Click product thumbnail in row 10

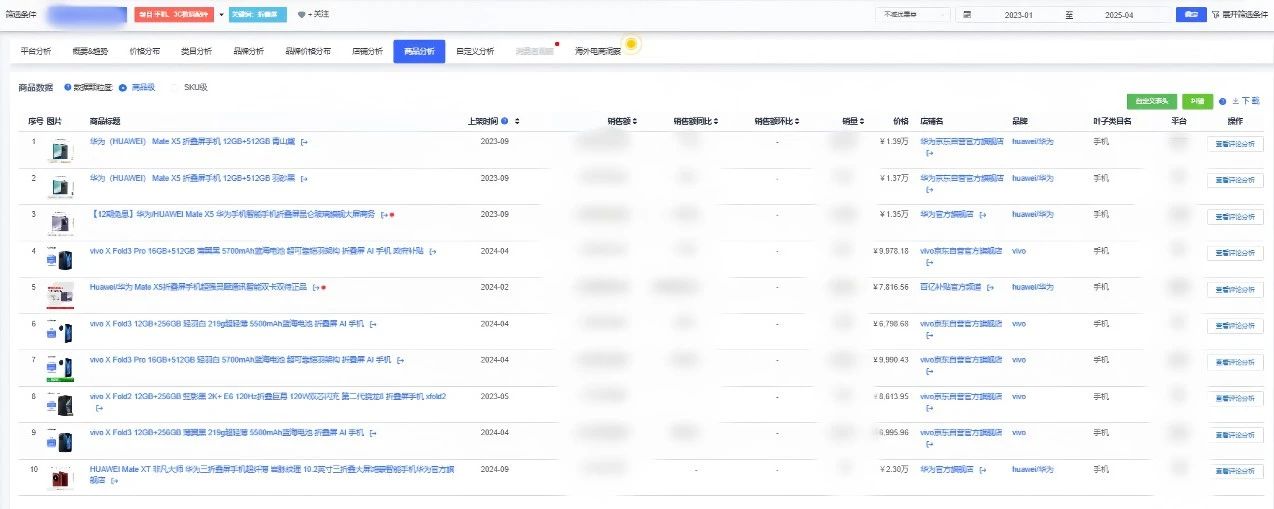61,478
